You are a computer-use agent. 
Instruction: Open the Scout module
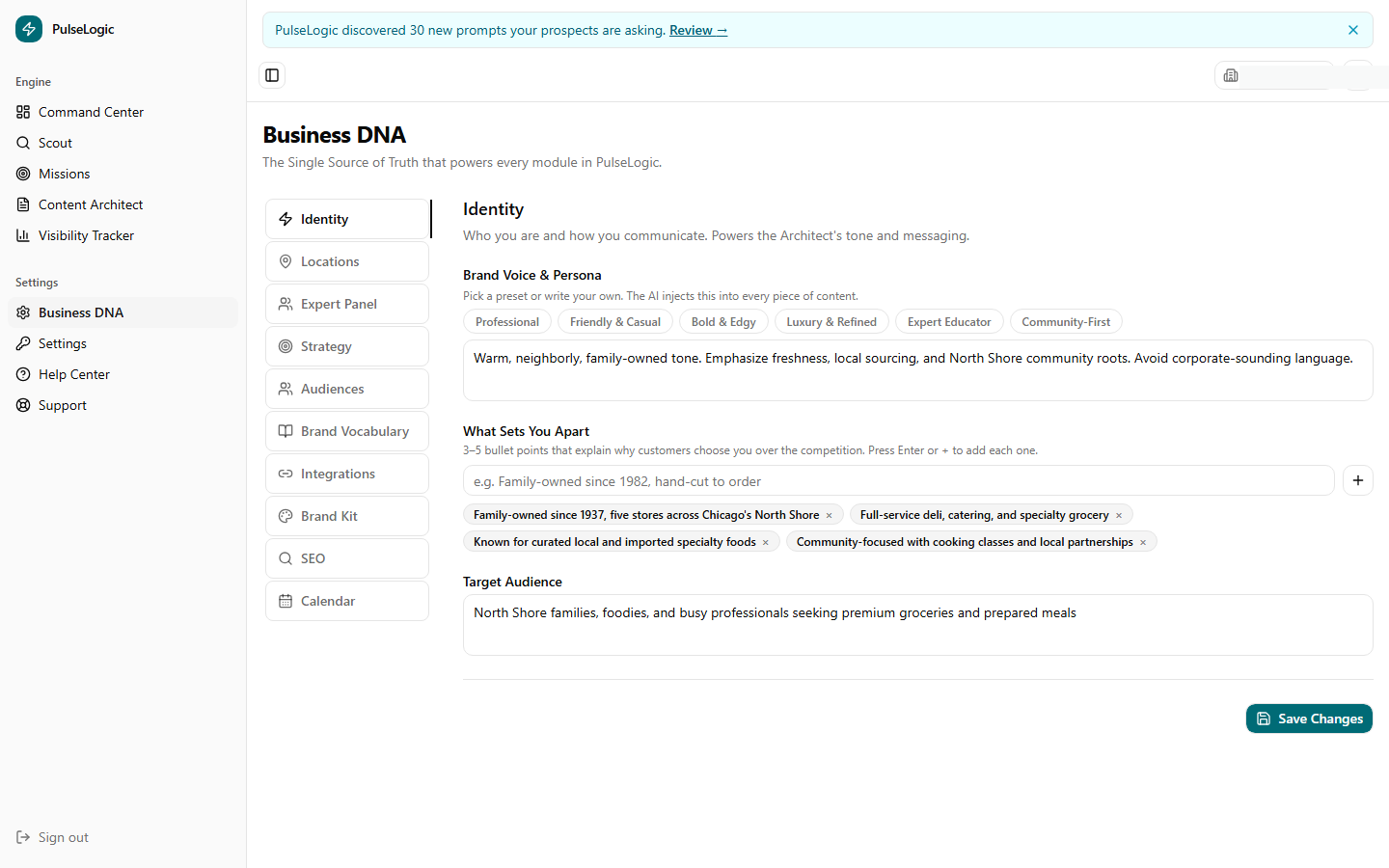click(123, 143)
